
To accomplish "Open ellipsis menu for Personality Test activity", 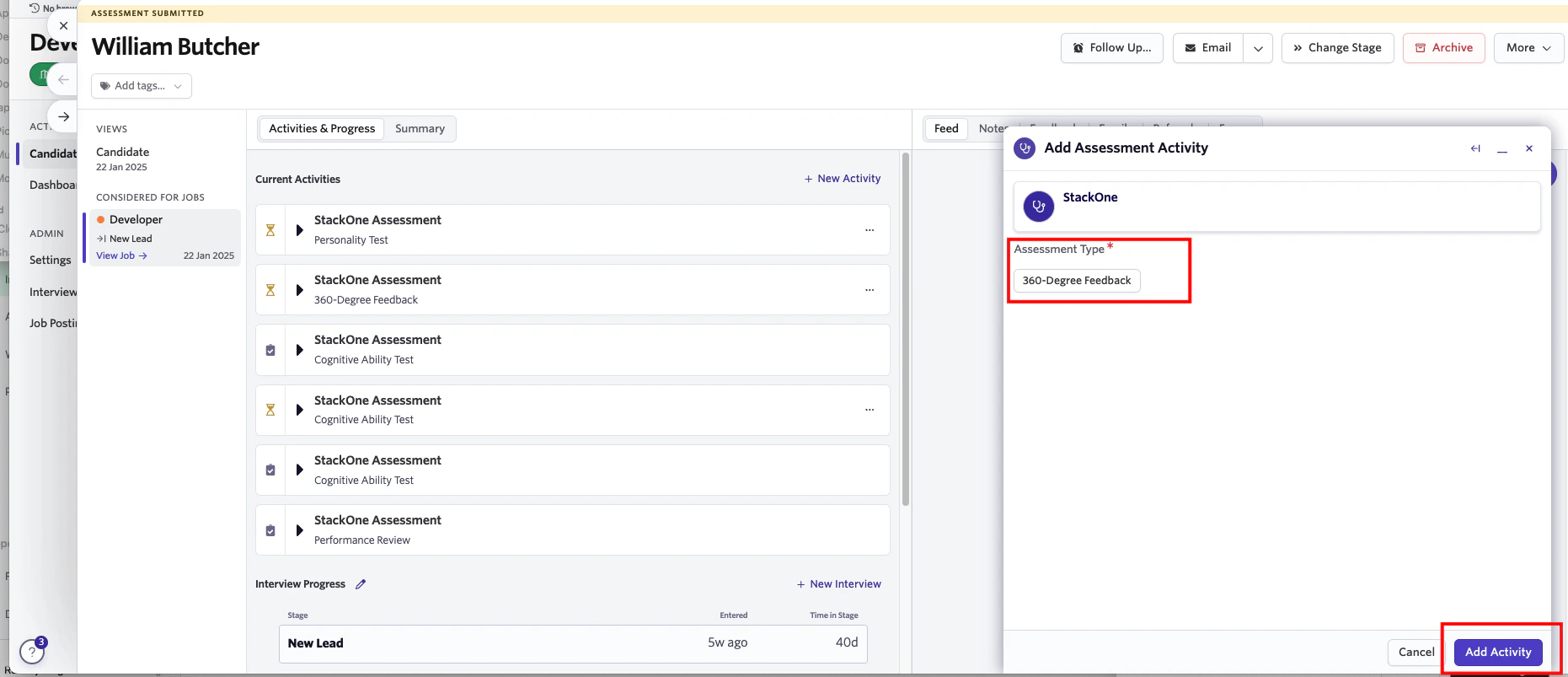I will 870,230.
